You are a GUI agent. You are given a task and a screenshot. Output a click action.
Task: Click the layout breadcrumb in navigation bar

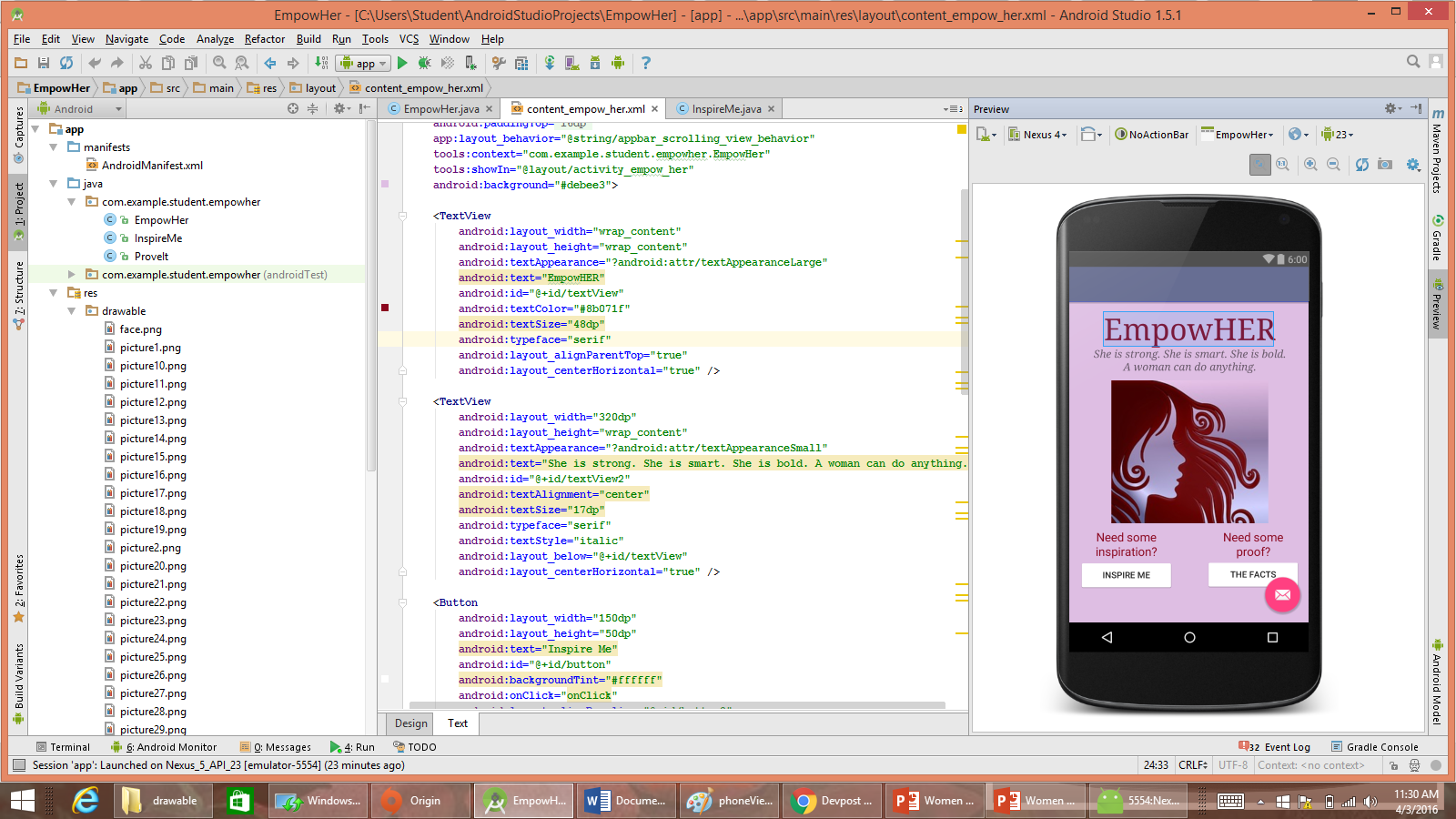coord(319,88)
